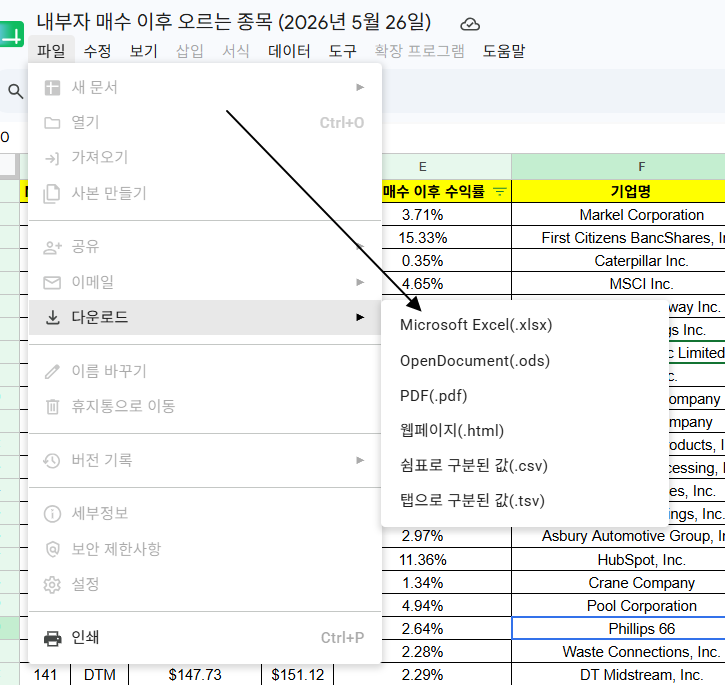Click the download arrow icon beside 다운로드
Screen dimensions: 725x685
[53, 317]
